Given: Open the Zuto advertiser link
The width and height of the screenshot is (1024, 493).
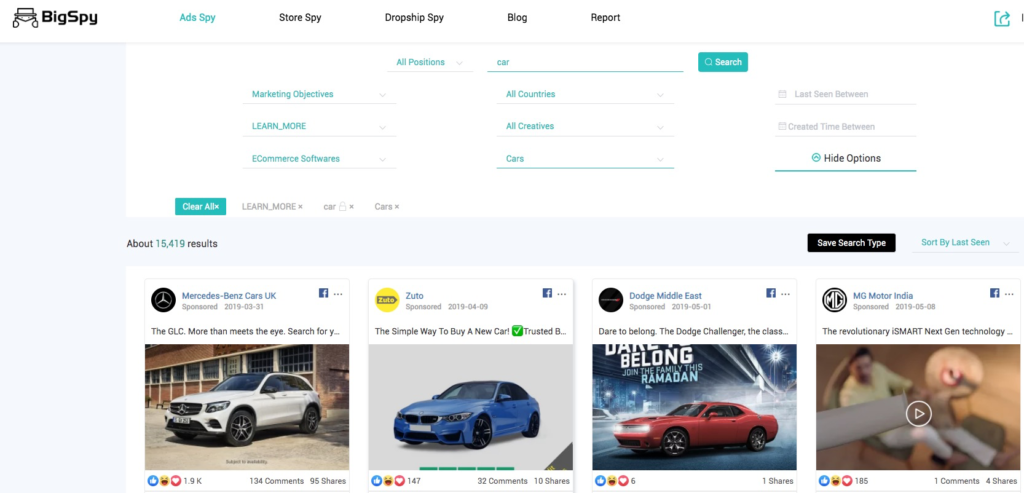Looking at the screenshot, I should [x=414, y=296].
